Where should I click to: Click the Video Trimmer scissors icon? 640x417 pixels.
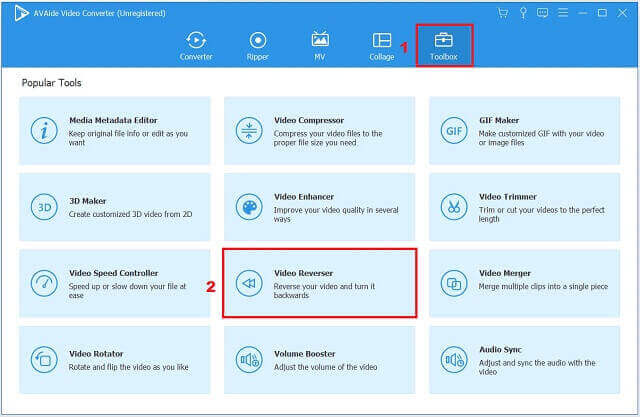click(x=454, y=207)
